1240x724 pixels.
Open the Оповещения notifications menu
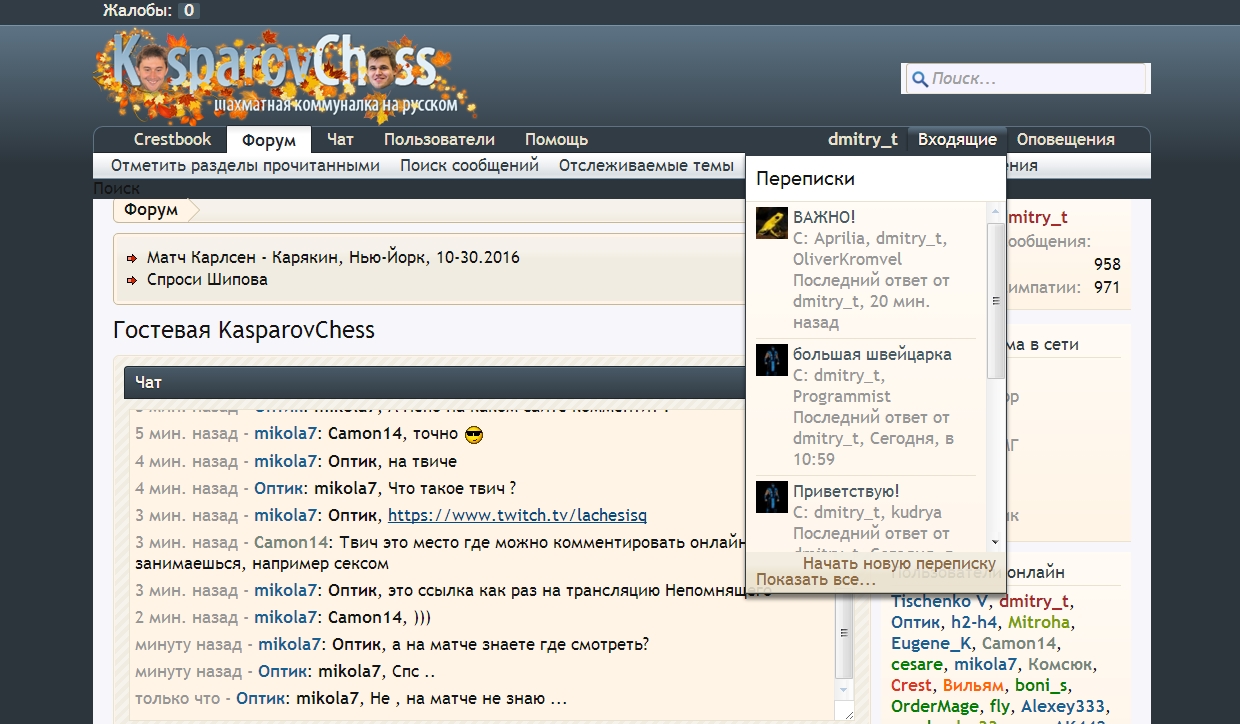click(1065, 140)
